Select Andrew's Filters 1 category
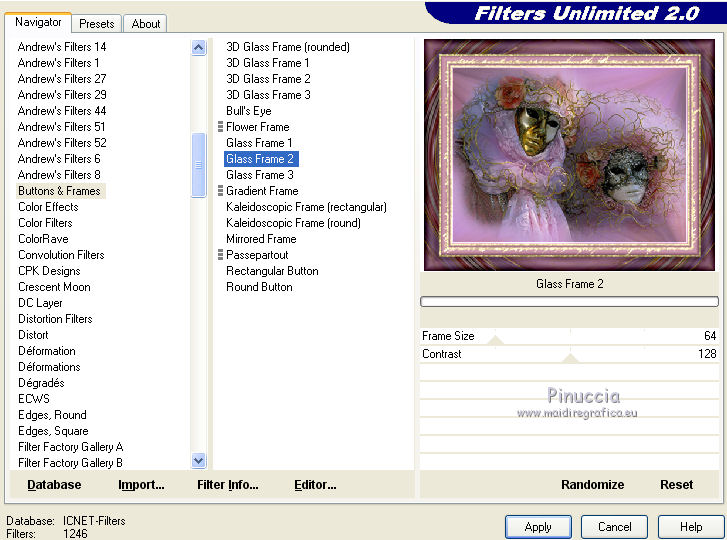The width and height of the screenshot is (727, 540). [58, 63]
